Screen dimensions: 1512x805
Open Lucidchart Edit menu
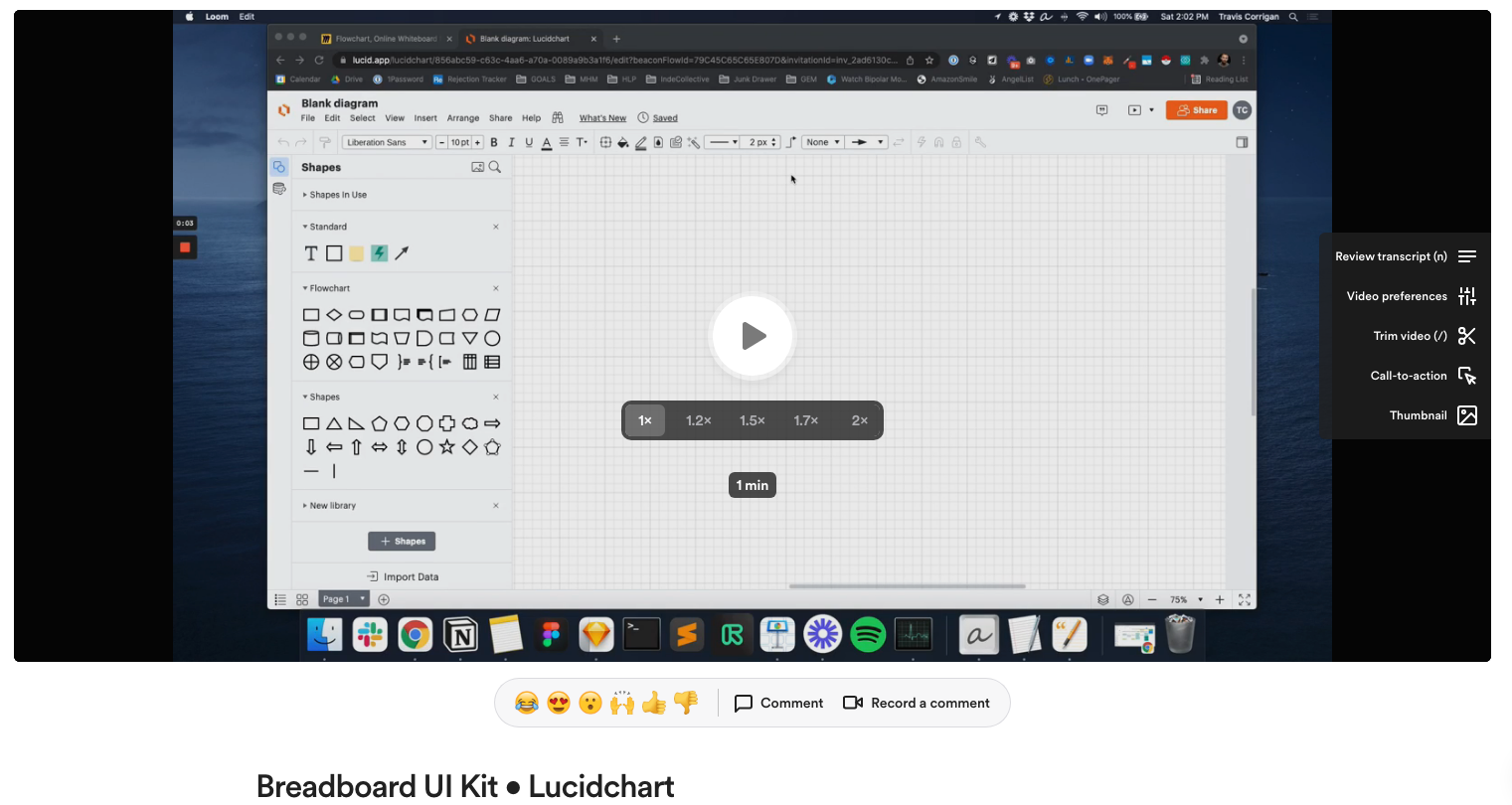pos(332,118)
